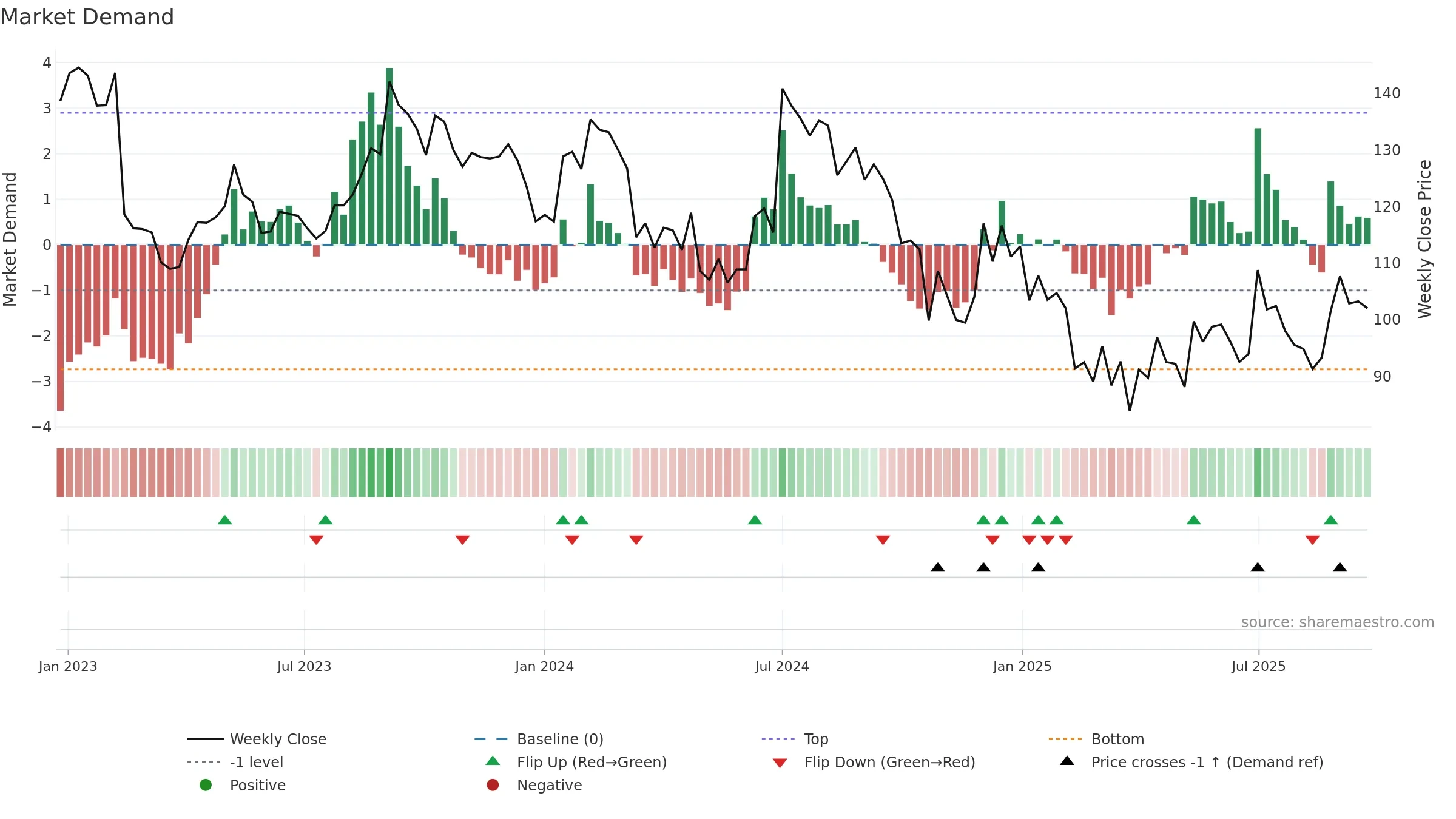Click the tallest green demand bar, near 4
Screen dimensions: 1456x819
click(389, 156)
